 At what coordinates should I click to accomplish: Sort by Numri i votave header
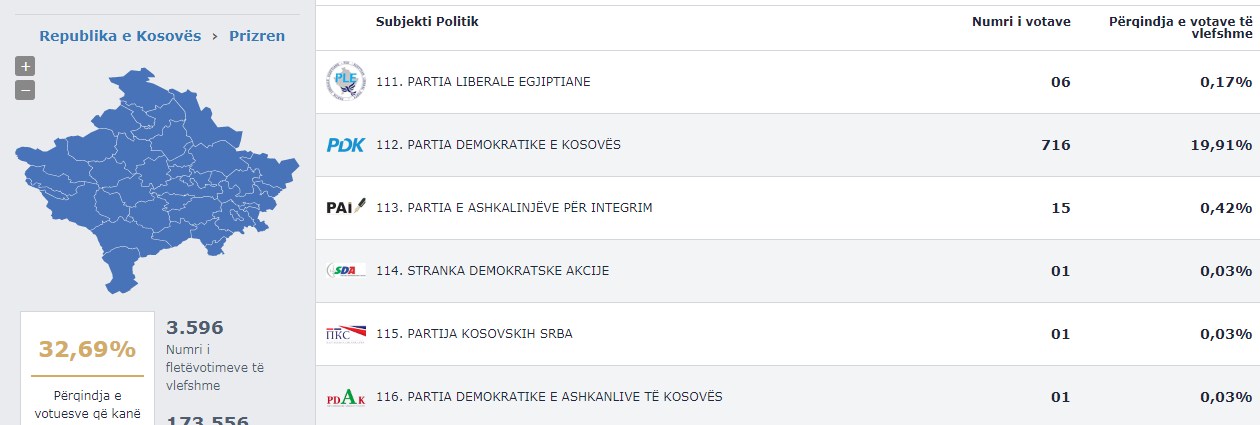pos(1021,22)
